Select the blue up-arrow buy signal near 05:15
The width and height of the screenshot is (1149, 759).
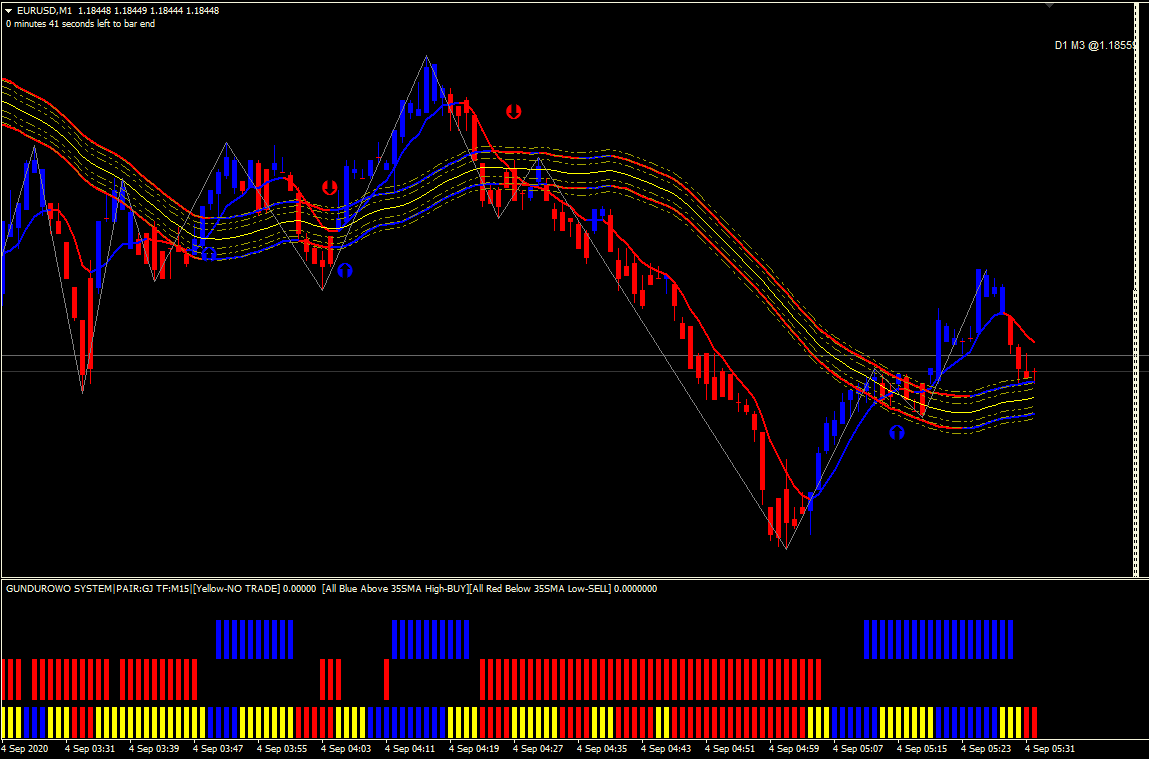tap(897, 432)
